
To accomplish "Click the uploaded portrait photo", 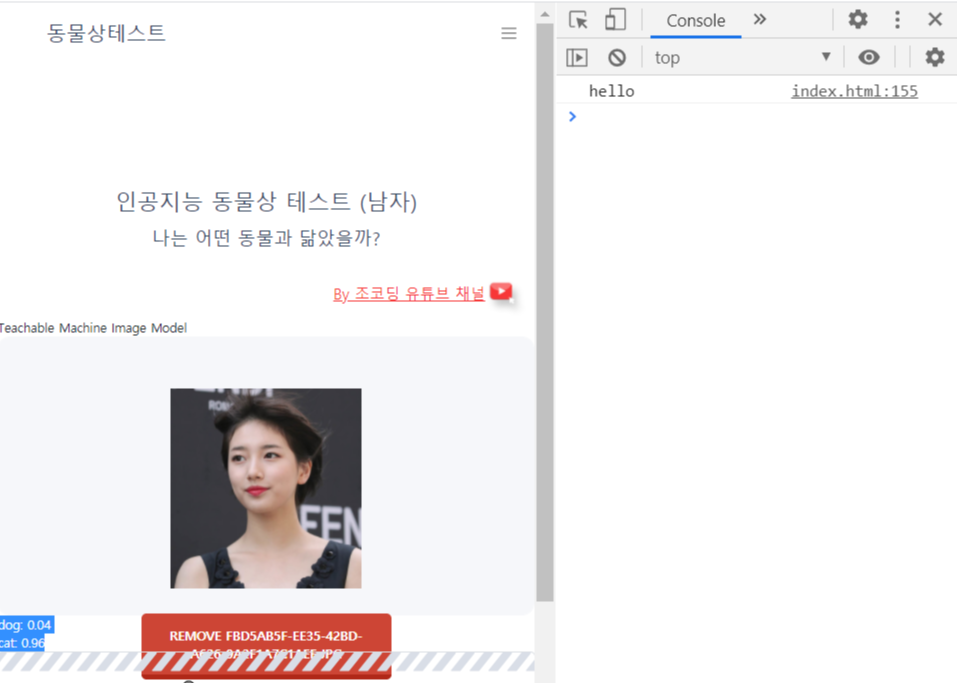I will (265, 488).
